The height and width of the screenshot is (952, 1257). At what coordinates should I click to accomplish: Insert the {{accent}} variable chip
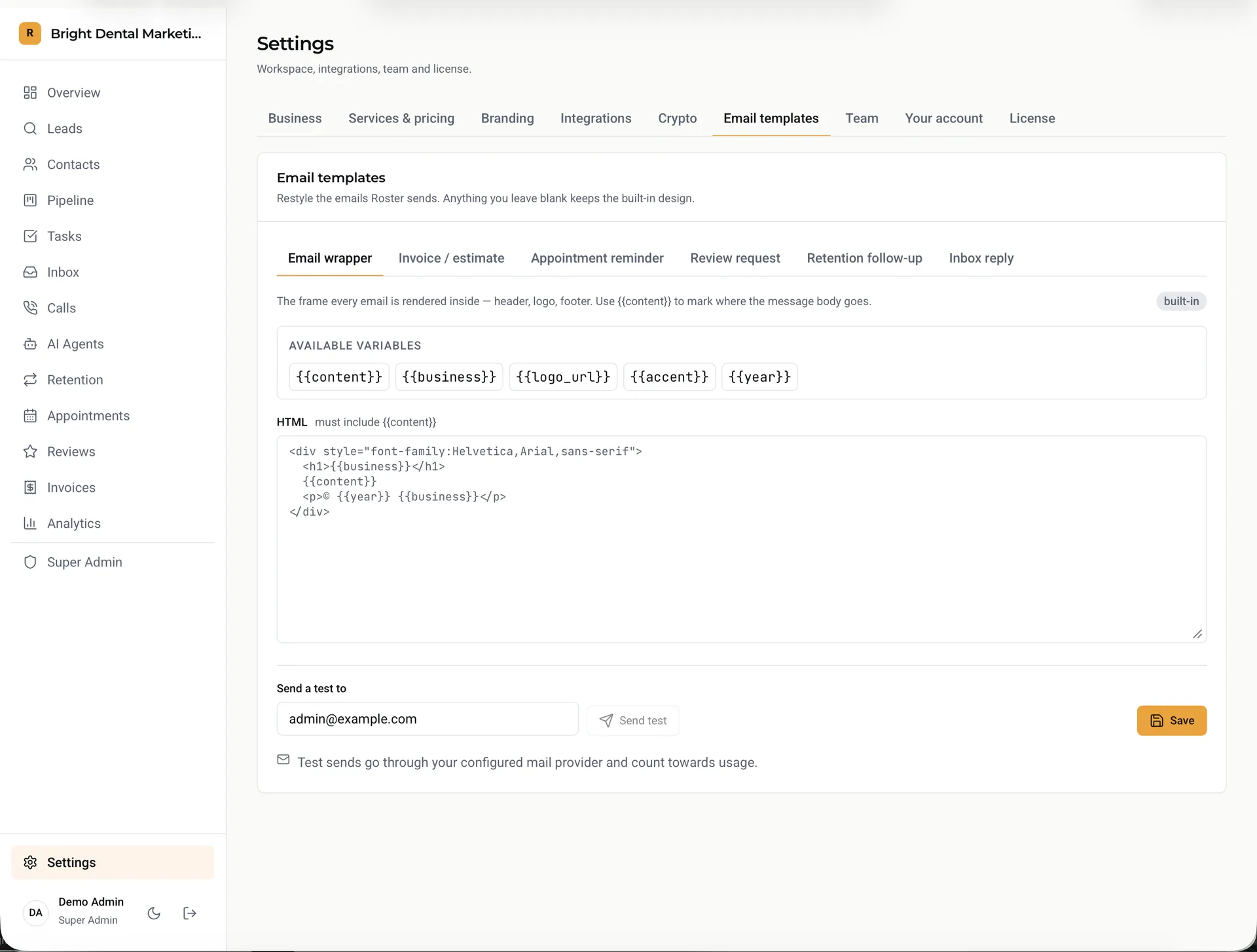coord(669,377)
